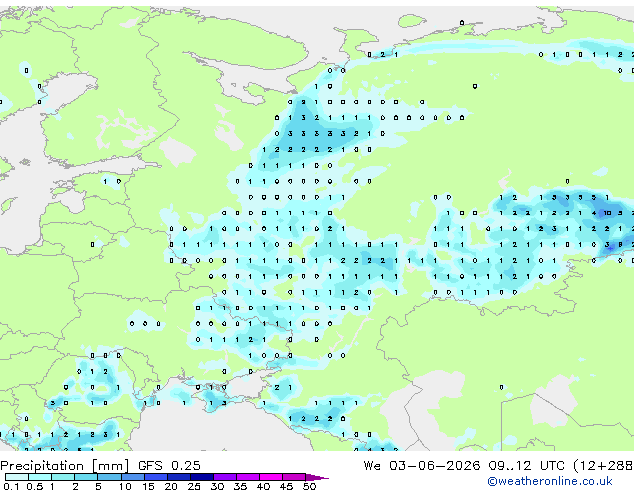Select the legend label "30"
The width and height of the screenshot is (634, 490).
click(x=217, y=486)
